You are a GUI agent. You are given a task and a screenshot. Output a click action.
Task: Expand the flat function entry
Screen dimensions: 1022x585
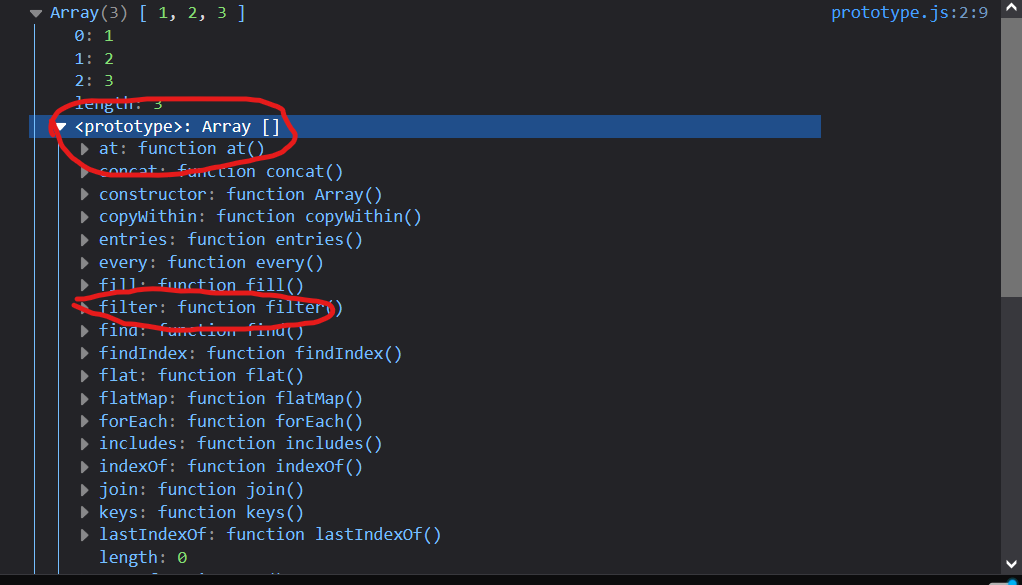(85, 376)
